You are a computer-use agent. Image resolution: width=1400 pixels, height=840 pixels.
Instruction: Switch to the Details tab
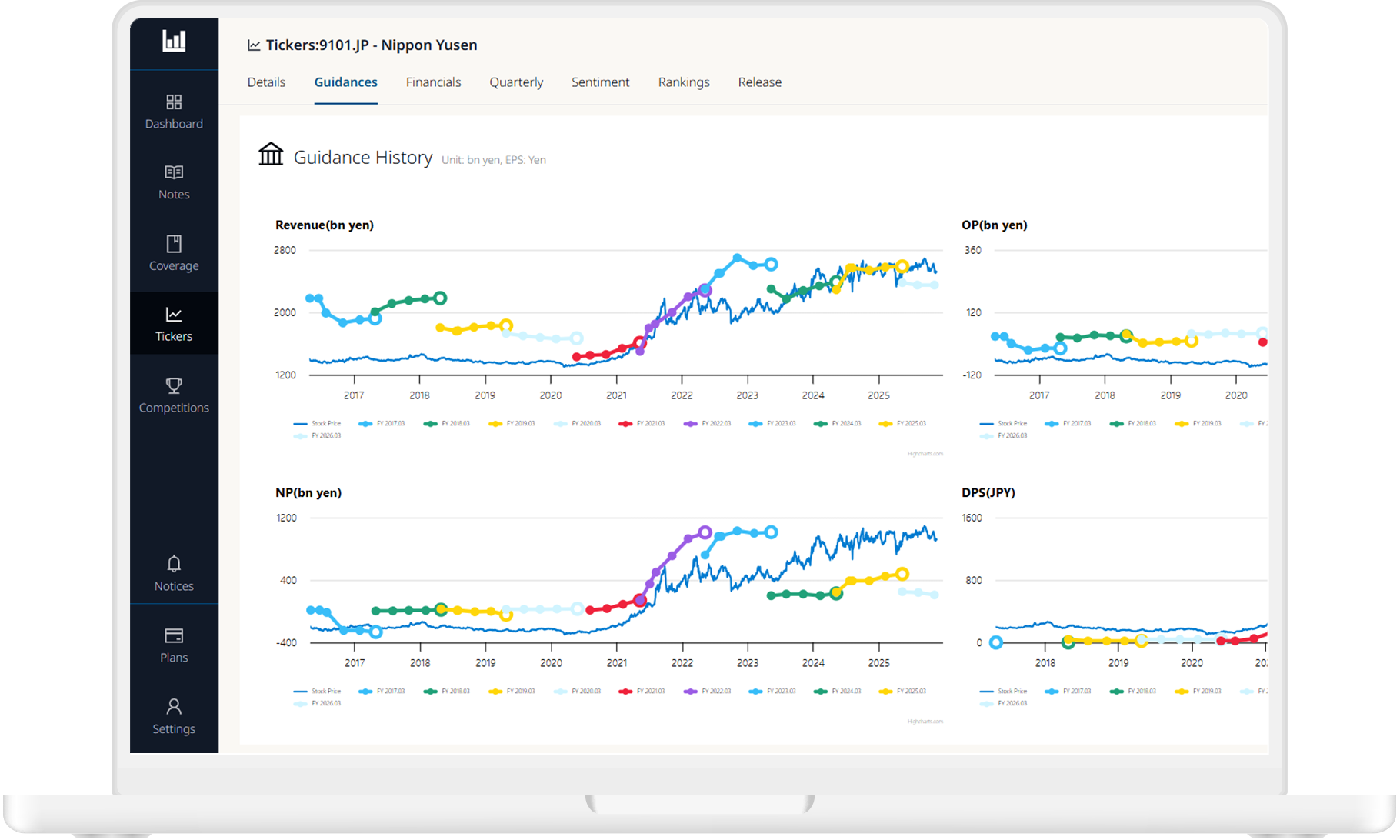266,82
